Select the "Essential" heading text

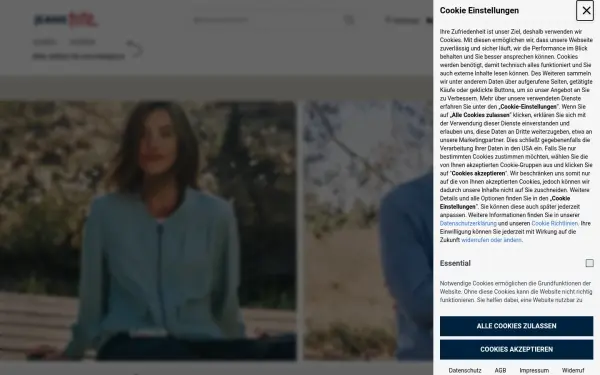click(455, 263)
